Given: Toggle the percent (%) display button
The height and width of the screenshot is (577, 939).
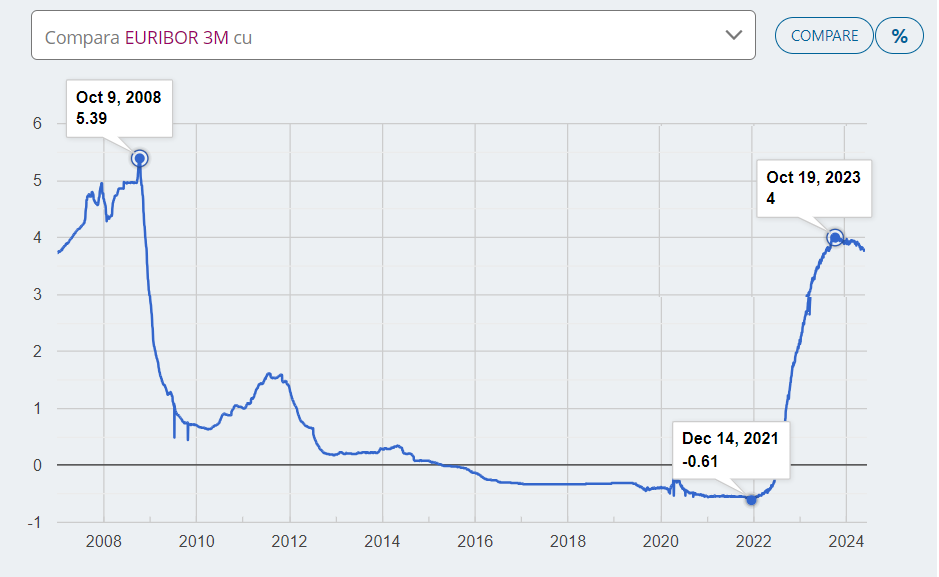Looking at the screenshot, I should pos(899,36).
